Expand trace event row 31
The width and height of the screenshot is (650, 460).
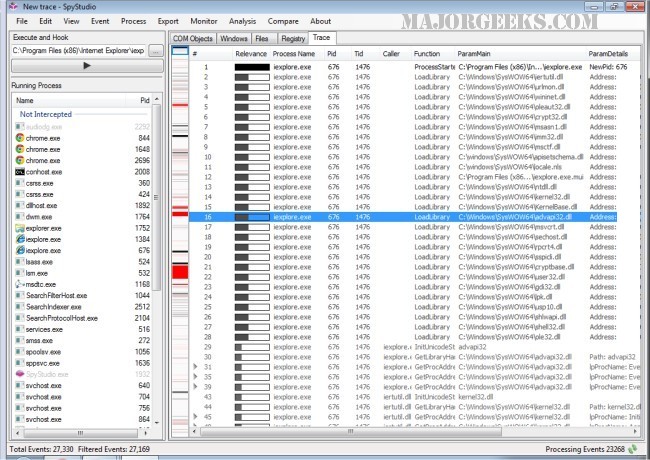coord(196,367)
